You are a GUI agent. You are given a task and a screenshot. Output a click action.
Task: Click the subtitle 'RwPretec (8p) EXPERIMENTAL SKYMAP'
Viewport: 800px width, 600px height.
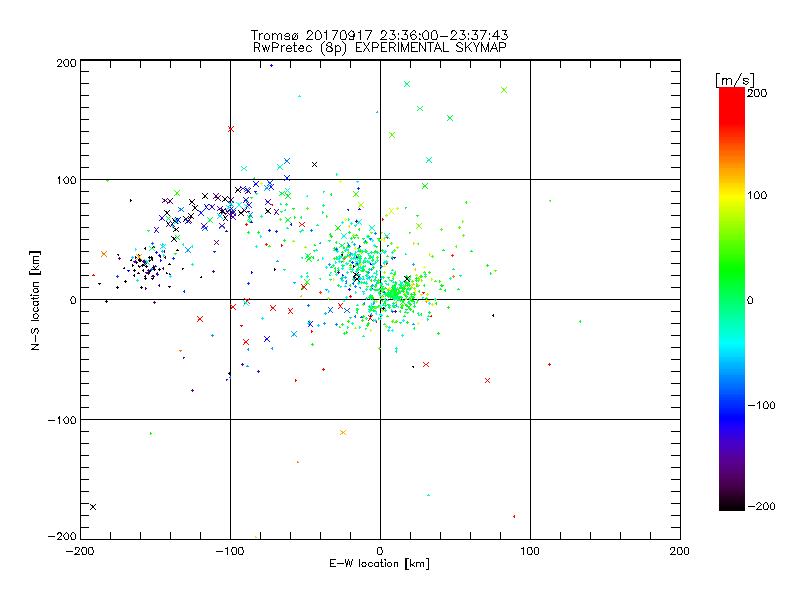(x=379, y=48)
